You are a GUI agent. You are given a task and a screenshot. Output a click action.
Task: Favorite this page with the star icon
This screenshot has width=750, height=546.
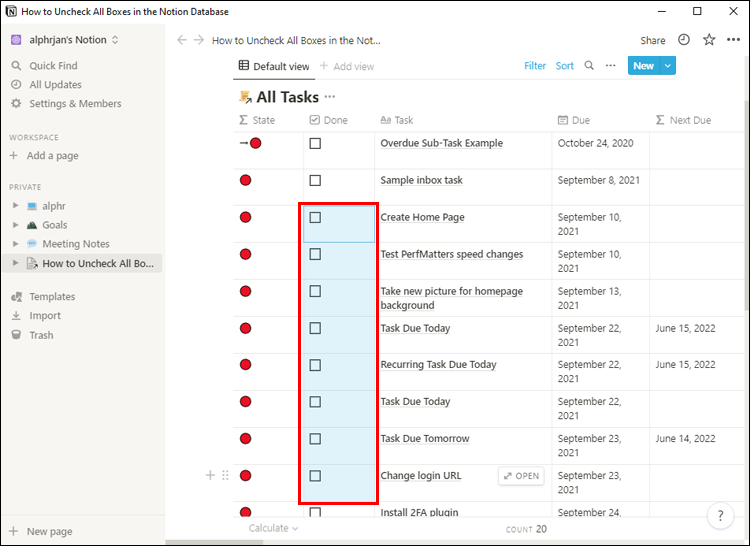coord(709,40)
